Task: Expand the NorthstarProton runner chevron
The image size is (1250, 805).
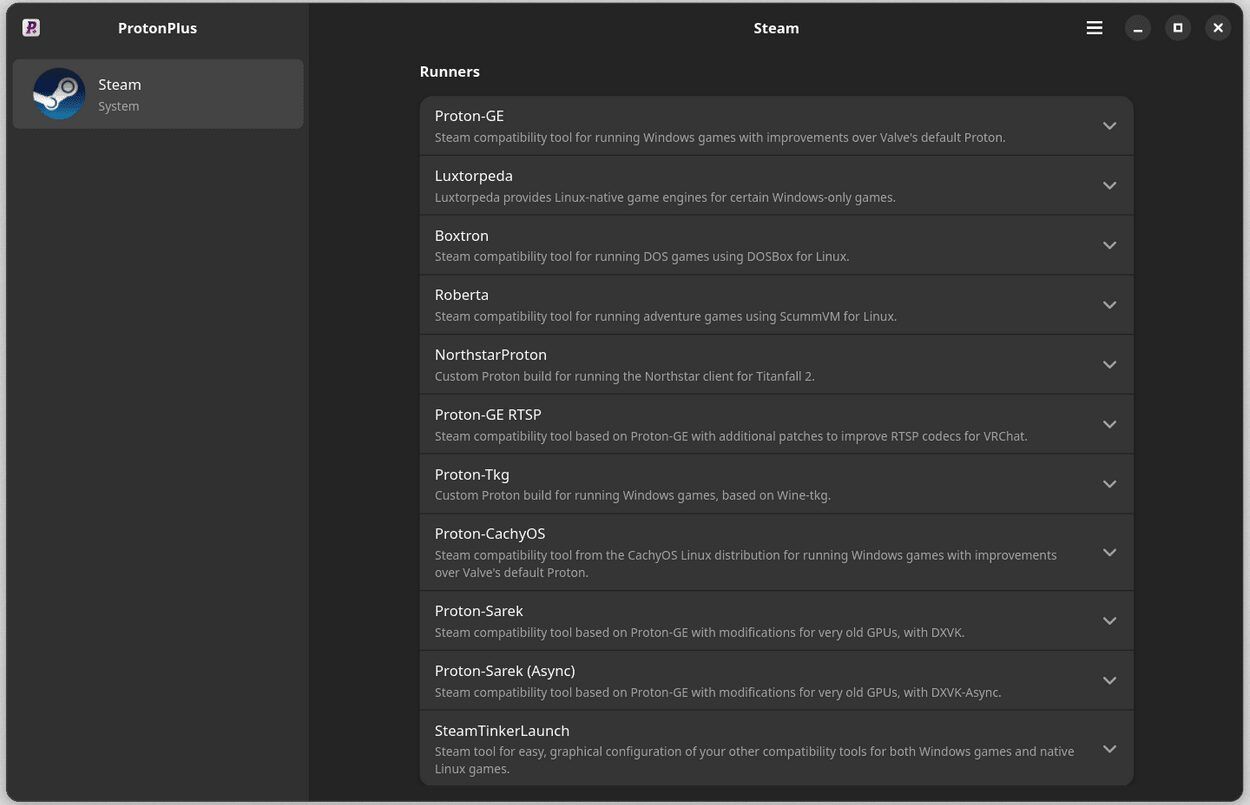Action: [x=1109, y=365]
